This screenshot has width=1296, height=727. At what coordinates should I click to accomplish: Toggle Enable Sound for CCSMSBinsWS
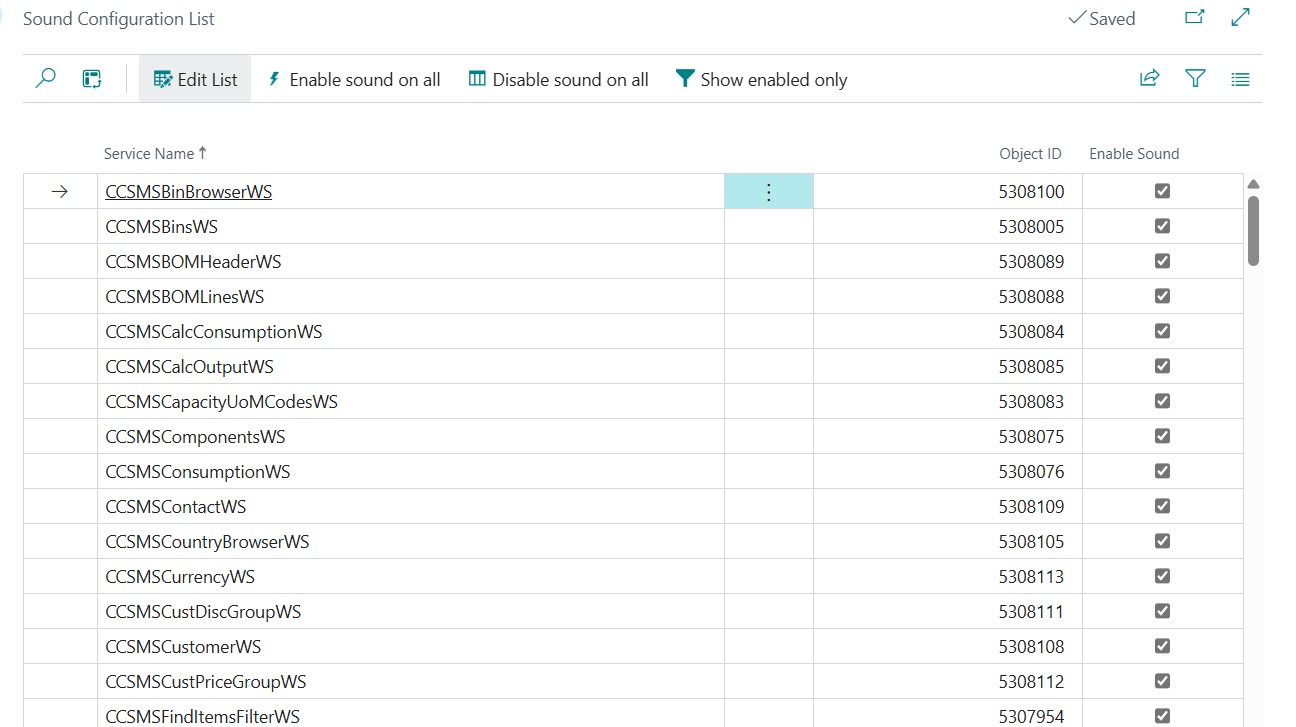point(1162,226)
